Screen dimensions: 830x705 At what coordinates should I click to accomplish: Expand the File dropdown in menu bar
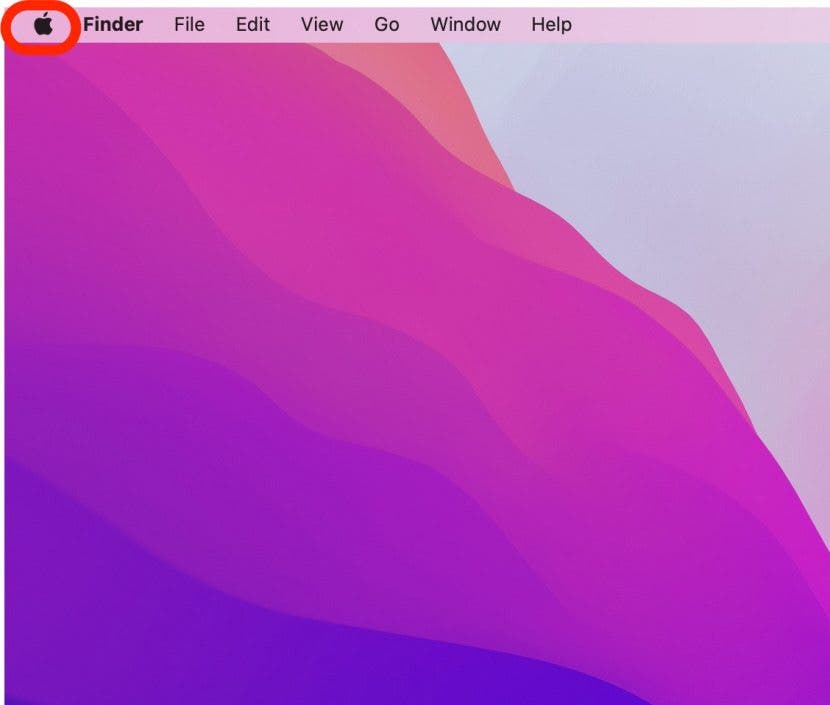[189, 25]
